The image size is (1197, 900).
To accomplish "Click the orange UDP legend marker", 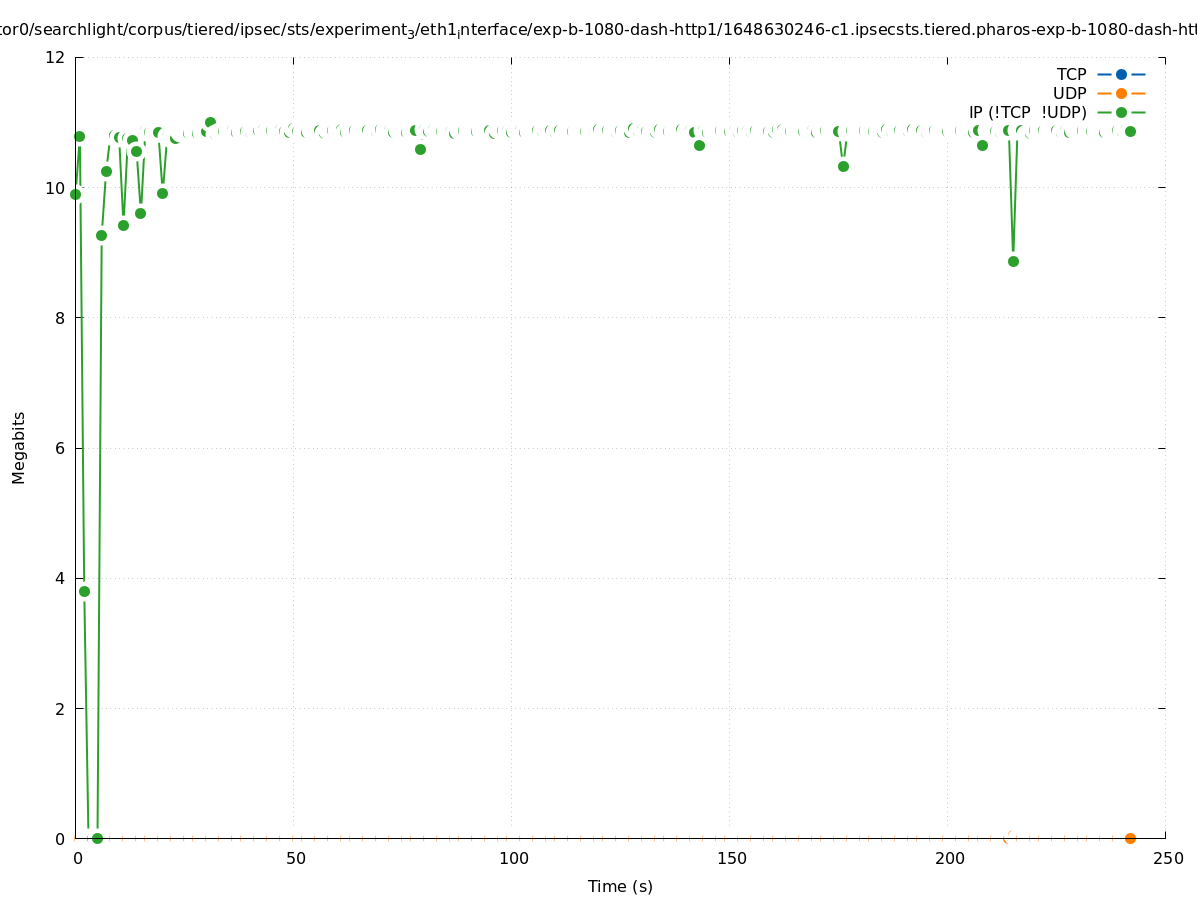I will [x=1121, y=93].
